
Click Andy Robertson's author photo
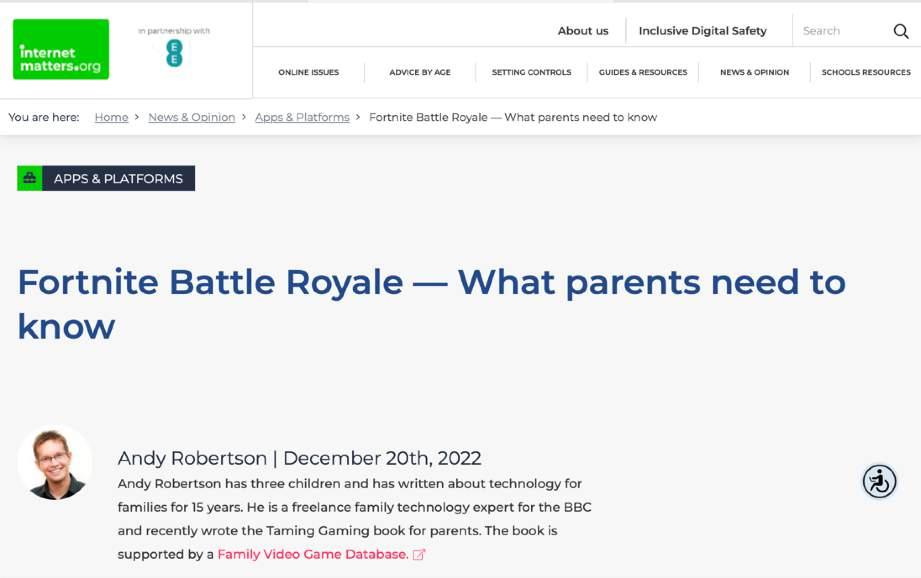click(x=55, y=463)
